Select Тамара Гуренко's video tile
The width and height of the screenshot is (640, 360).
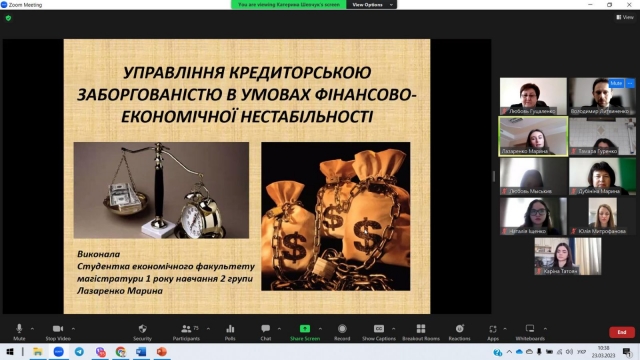pos(602,136)
